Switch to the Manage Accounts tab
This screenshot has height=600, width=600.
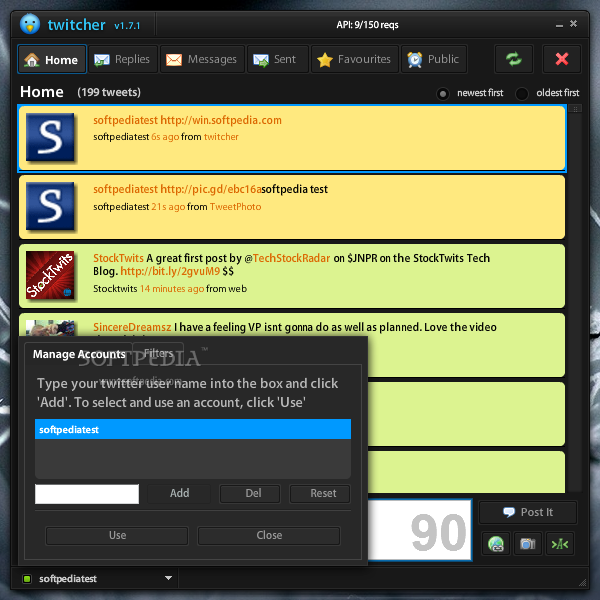tap(79, 354)
